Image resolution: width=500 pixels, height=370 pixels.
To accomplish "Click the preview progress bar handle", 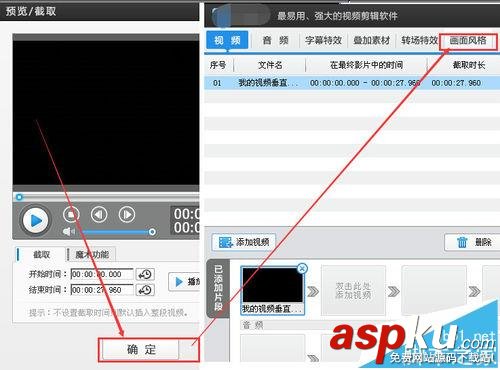I will pyautogui.click(x=19, y=197).
